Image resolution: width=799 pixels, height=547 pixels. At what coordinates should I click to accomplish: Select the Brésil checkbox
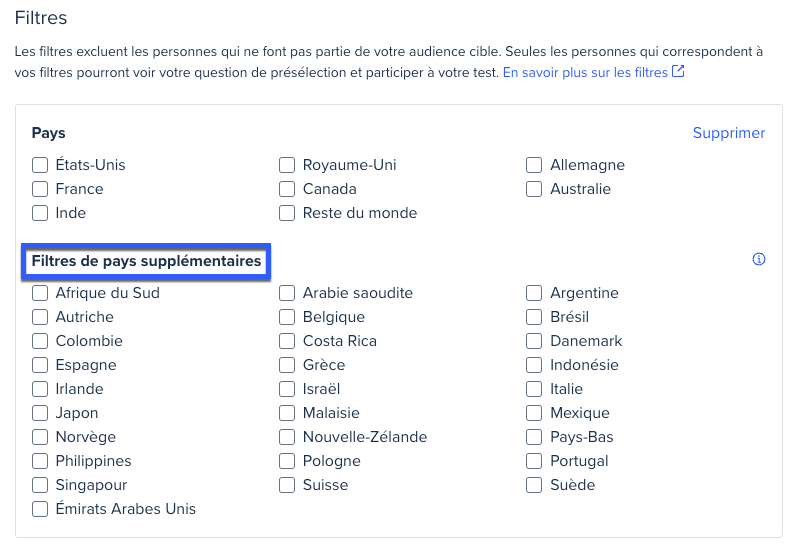[534, 317]
